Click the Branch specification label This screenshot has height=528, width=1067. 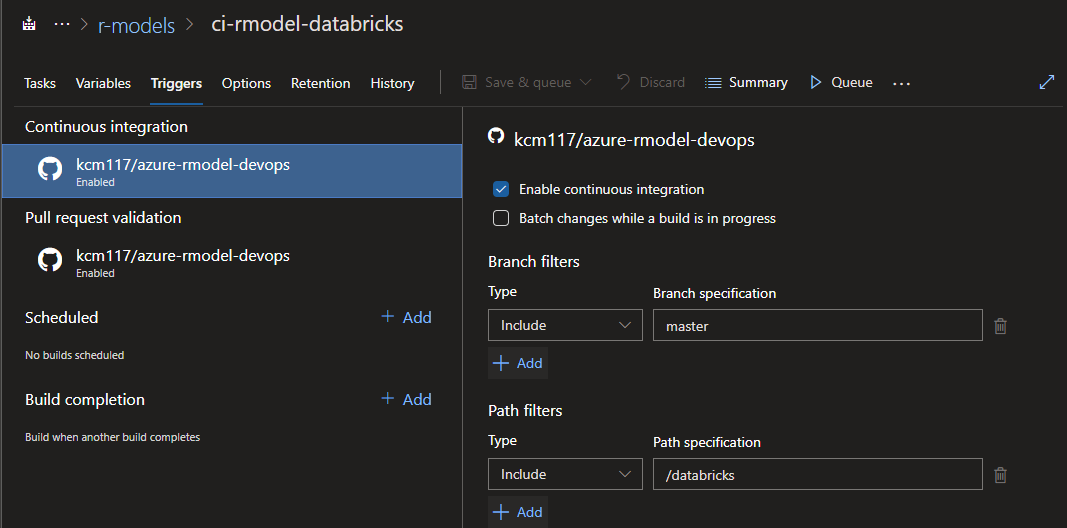[715, 293]
